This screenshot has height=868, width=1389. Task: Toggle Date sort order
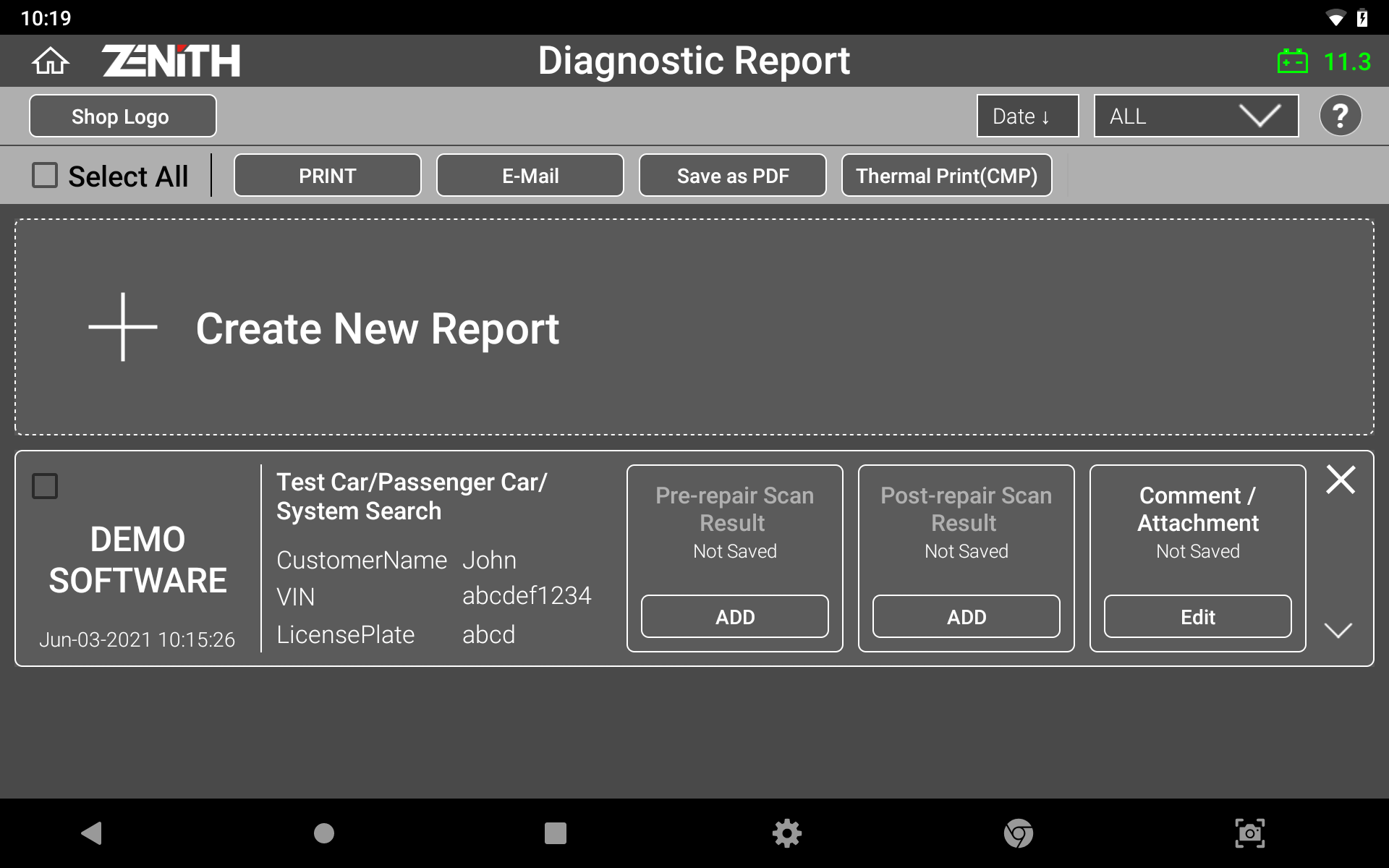point(1027,116)
